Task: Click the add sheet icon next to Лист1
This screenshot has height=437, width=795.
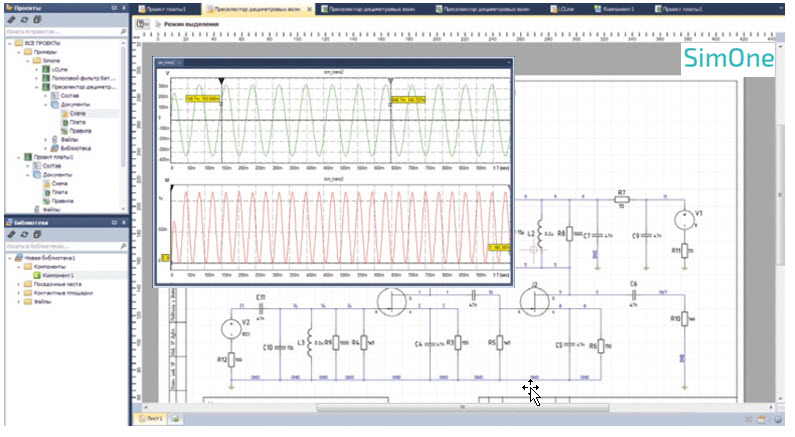Action: [x=174, y=418]
